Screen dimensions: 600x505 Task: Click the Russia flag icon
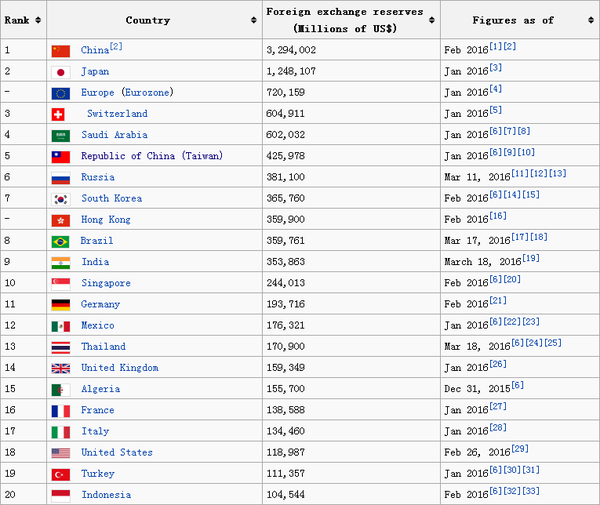point(61,178)
